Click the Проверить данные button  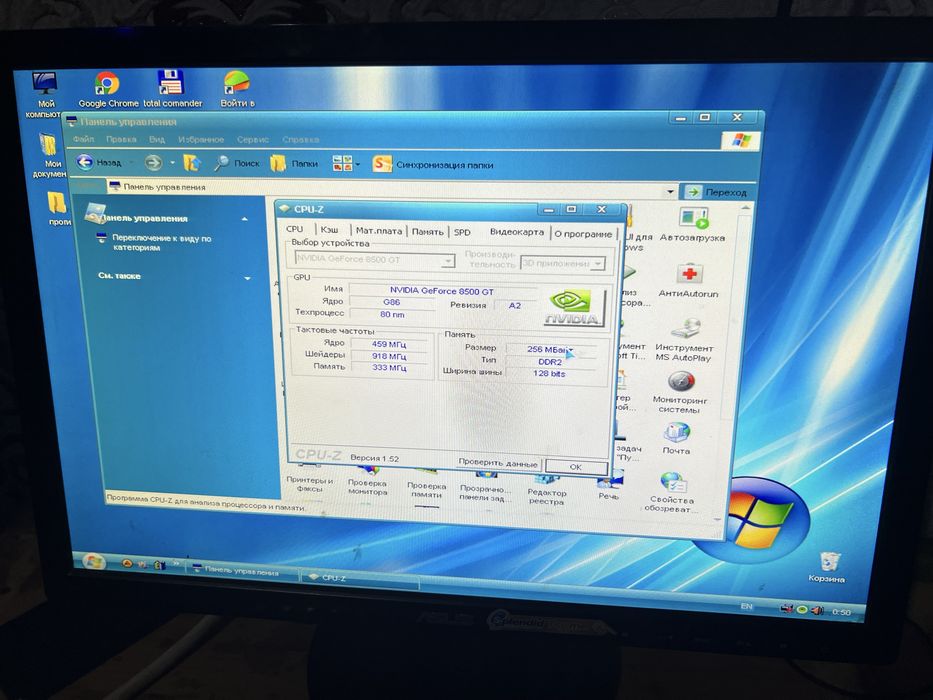pyautogui.click(x=497, y=462)
